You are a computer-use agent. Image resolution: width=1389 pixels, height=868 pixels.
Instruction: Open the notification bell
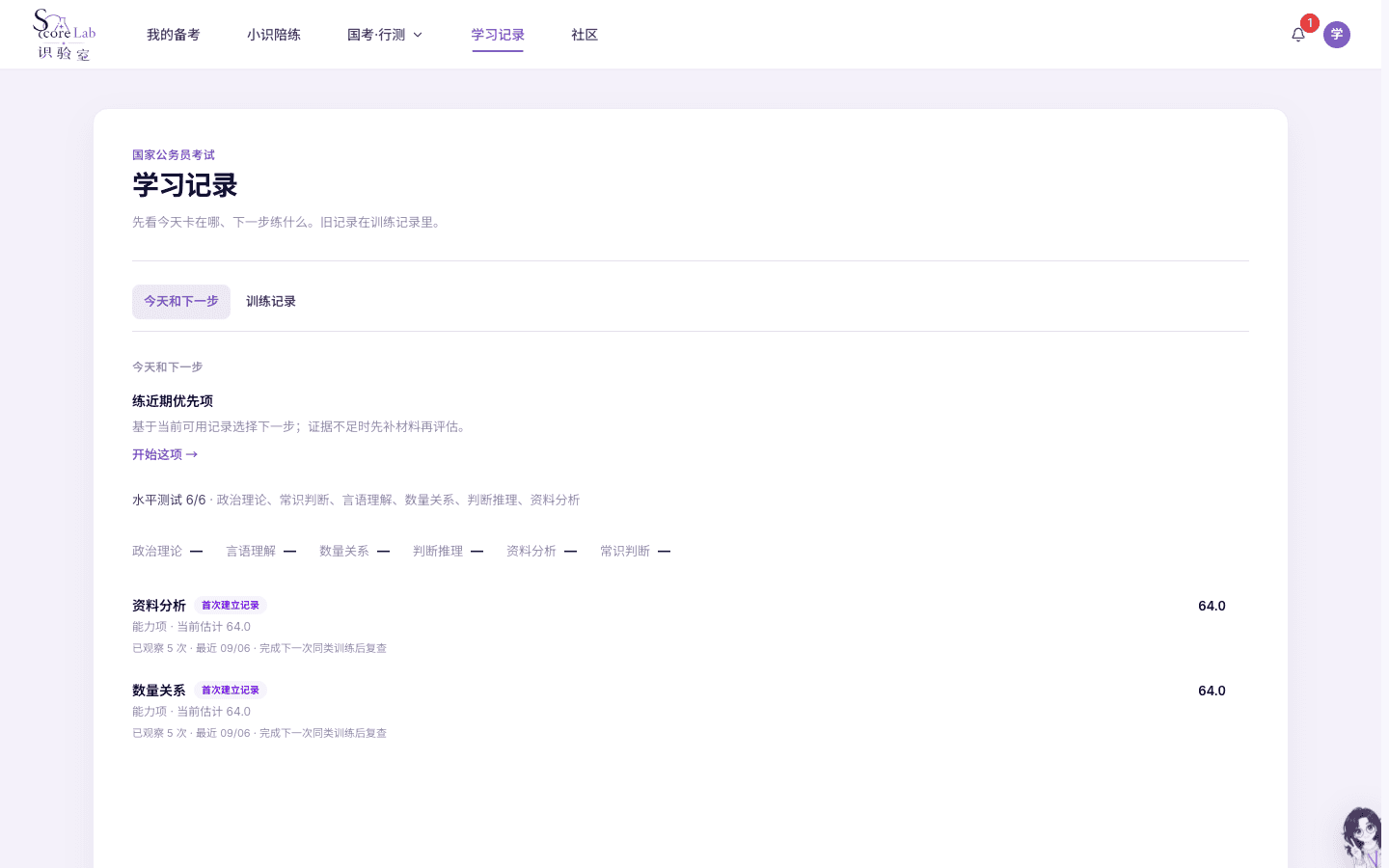tap(1298, 35)
